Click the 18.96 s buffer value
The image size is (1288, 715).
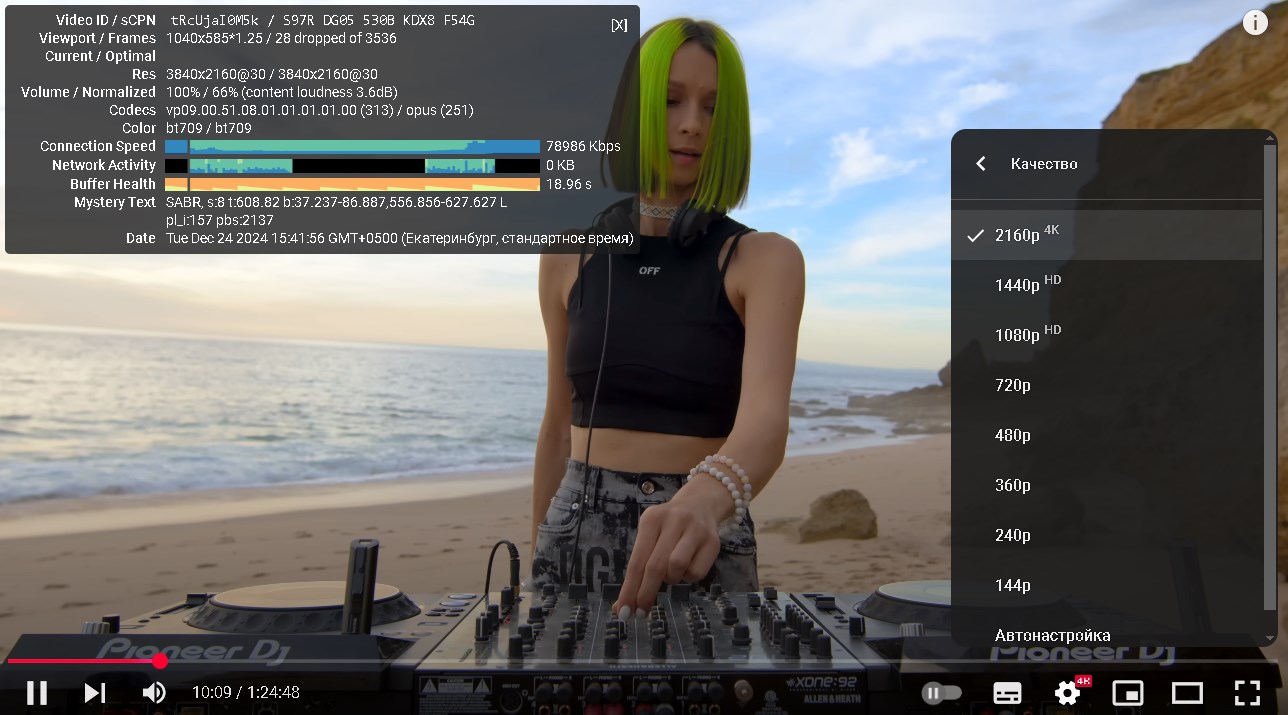coord(569,184)
